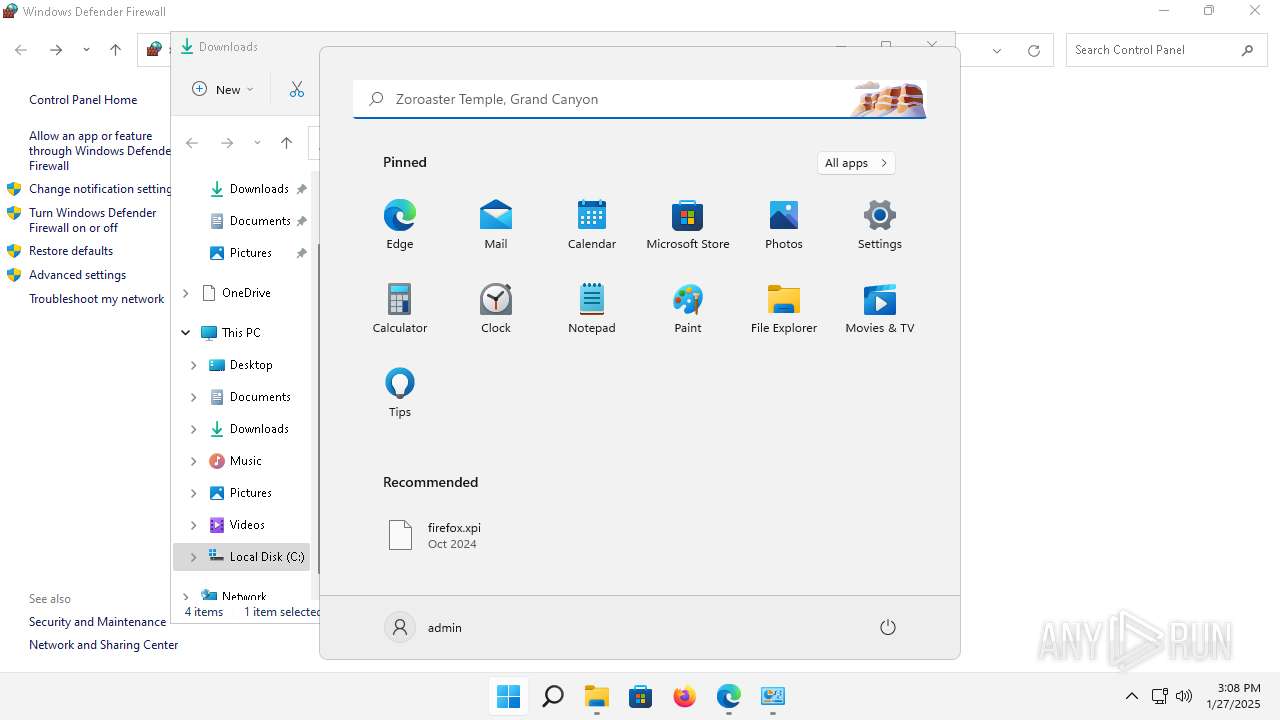Go up a folder in Downloads window
Viewport: 1280px width, 720px height.
(x=286, y=143)
